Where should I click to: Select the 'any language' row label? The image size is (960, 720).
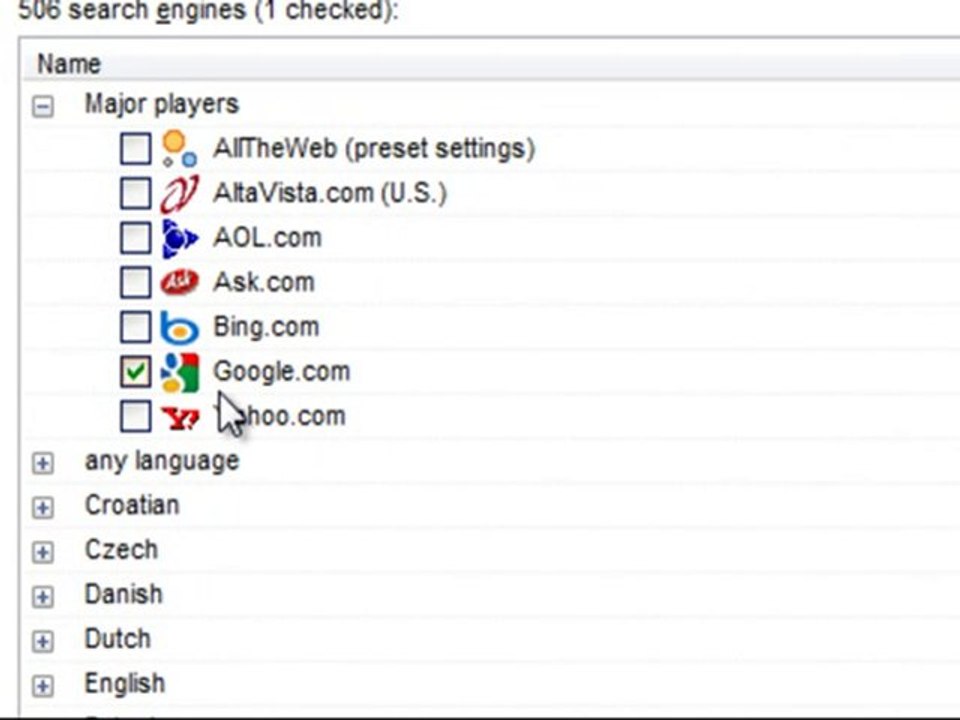click(x=162, y=461)
